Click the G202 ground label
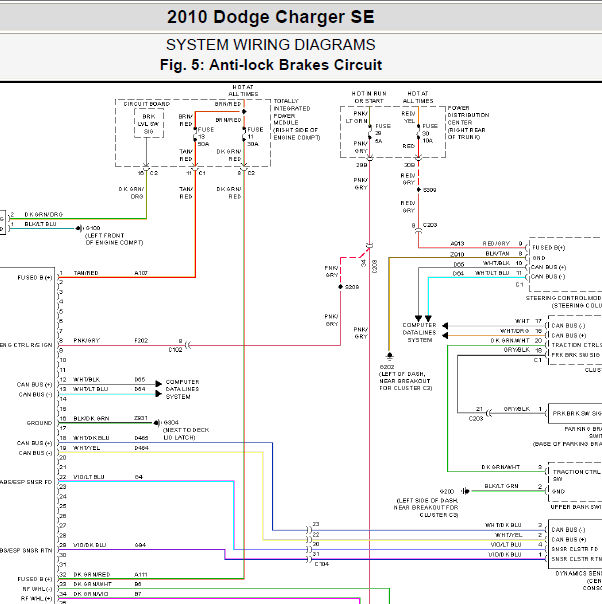The width and height of the screenshot is (602, 604). (x=387, y=367)
